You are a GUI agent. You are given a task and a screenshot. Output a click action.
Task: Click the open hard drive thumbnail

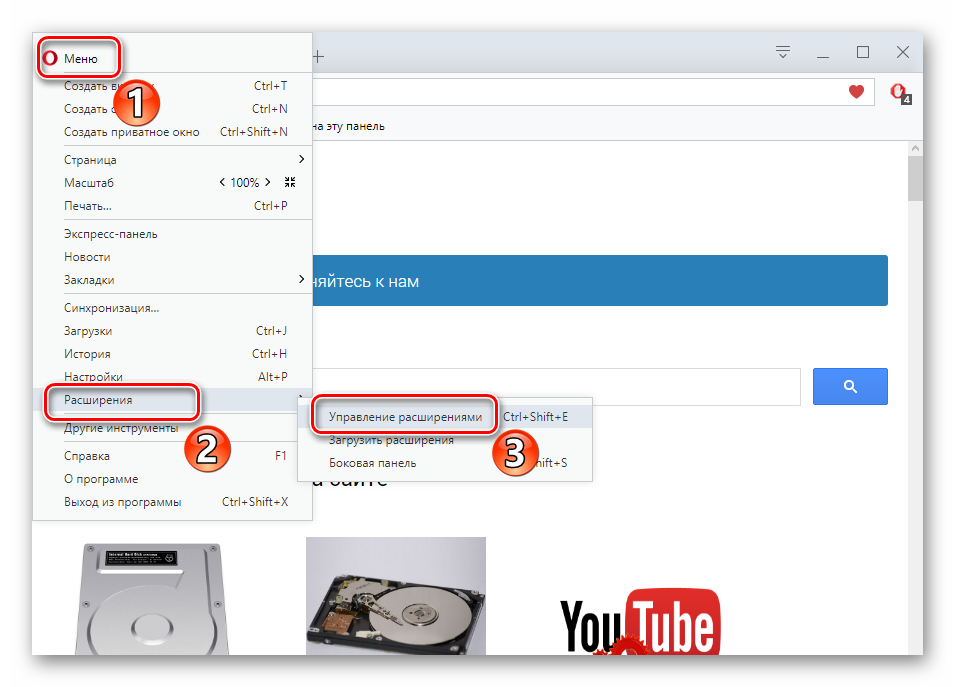(x=395, y=596)
